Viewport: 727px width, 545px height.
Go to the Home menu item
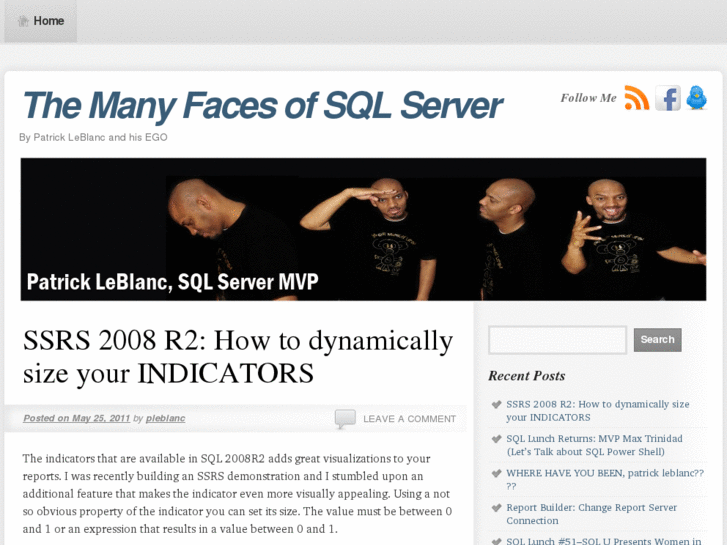coord(41,21)
